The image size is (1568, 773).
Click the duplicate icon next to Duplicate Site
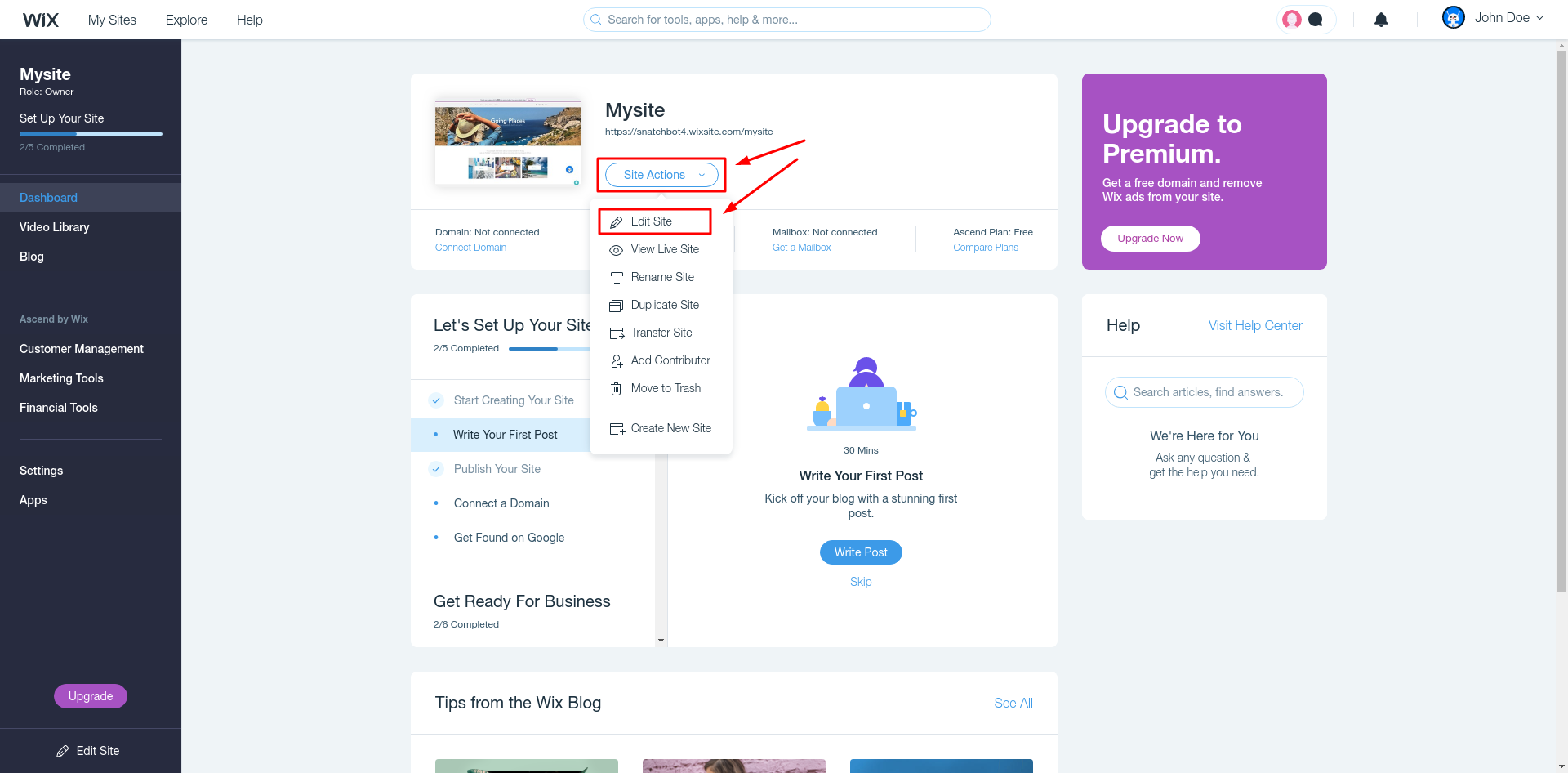click(617, 306)
